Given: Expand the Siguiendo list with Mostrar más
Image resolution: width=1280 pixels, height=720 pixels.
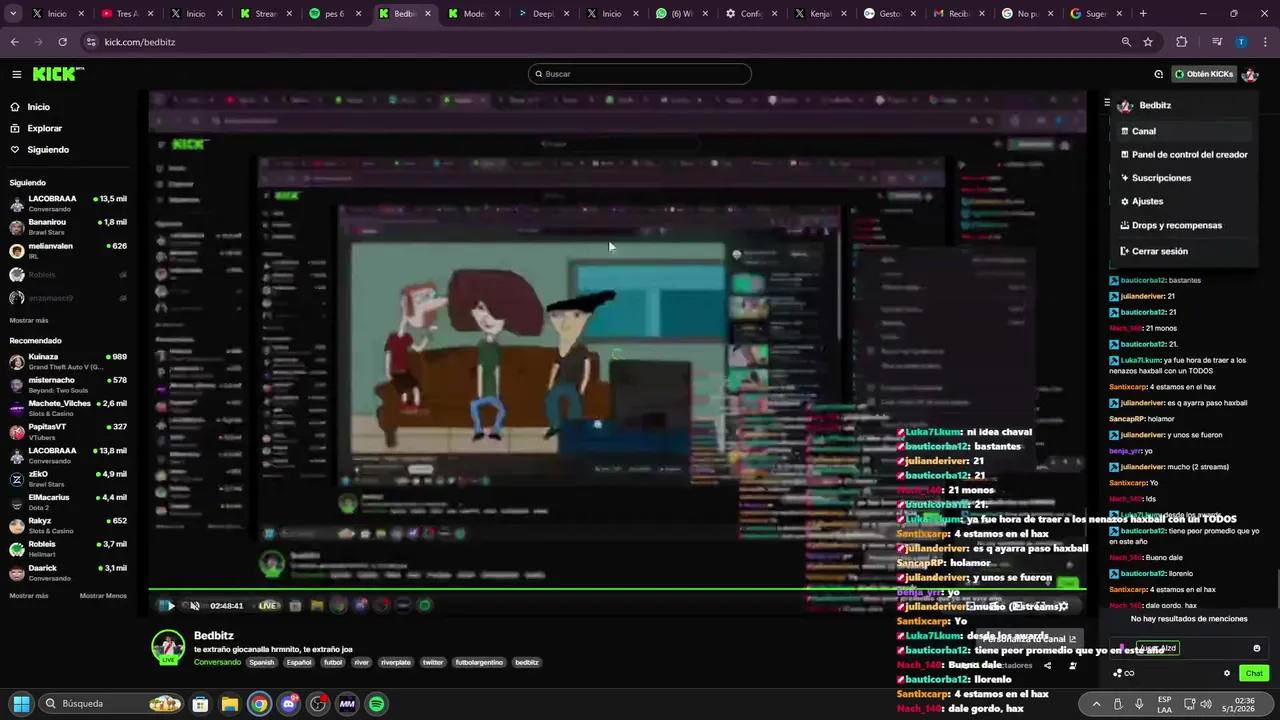Looking at the screenshot, I should (29, 320).
